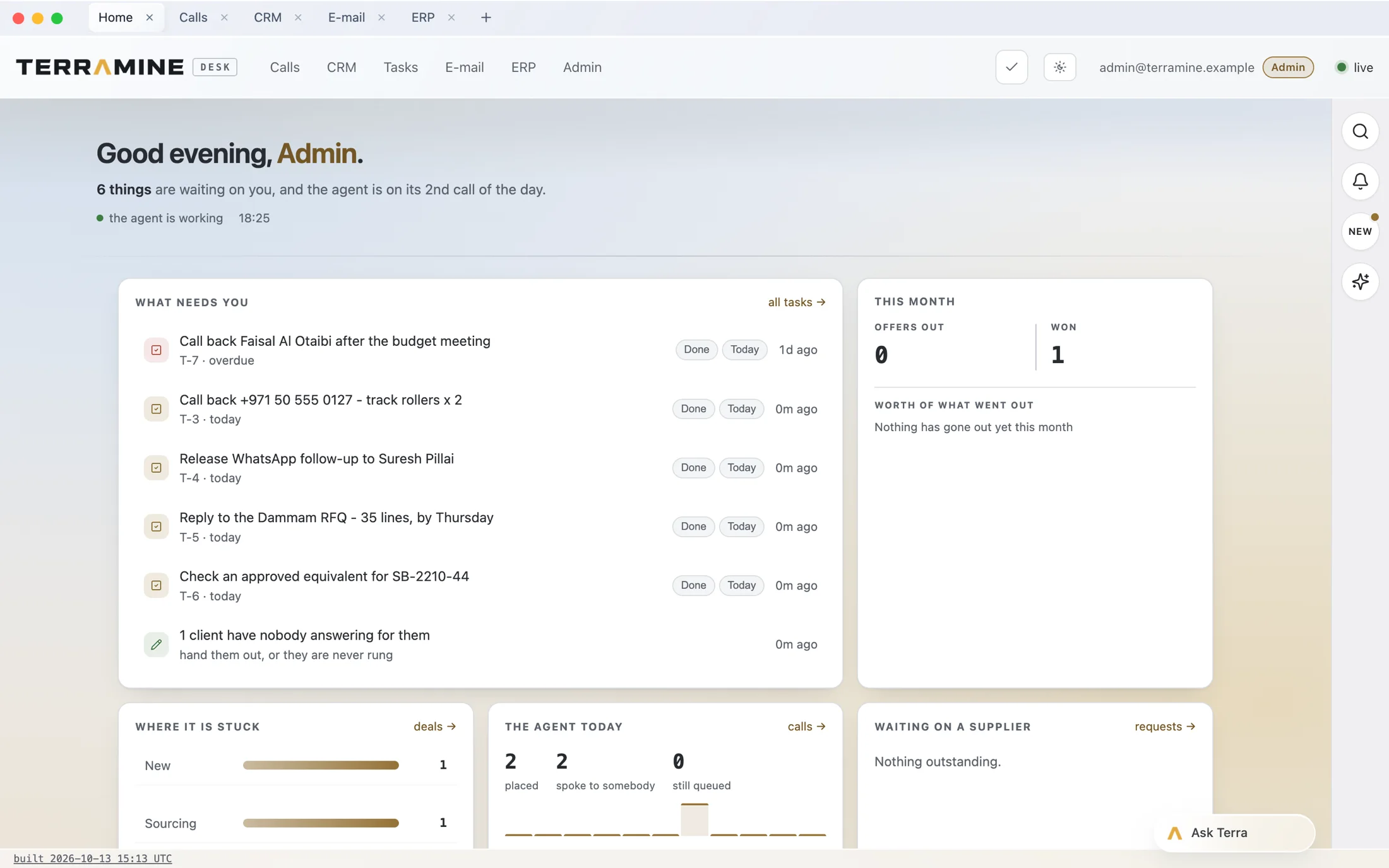
Task: Click the Terramine Desk logo
Action: 126,67
